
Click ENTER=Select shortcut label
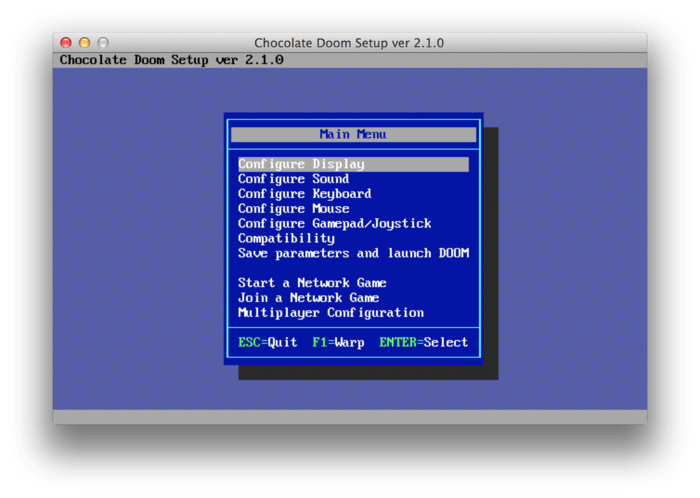coord(423,342)
